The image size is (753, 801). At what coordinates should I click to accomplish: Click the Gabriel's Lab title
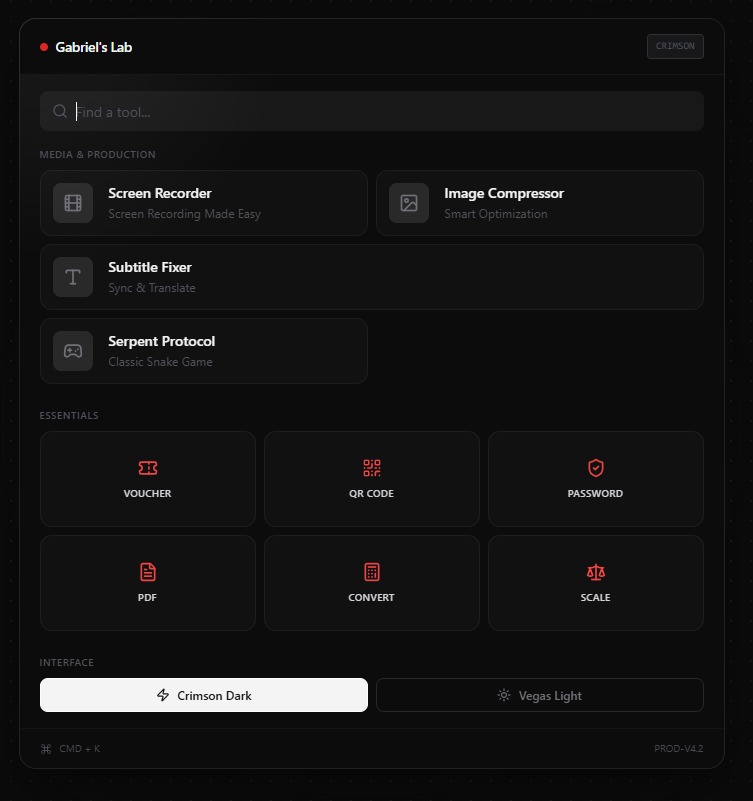[94, 47]
